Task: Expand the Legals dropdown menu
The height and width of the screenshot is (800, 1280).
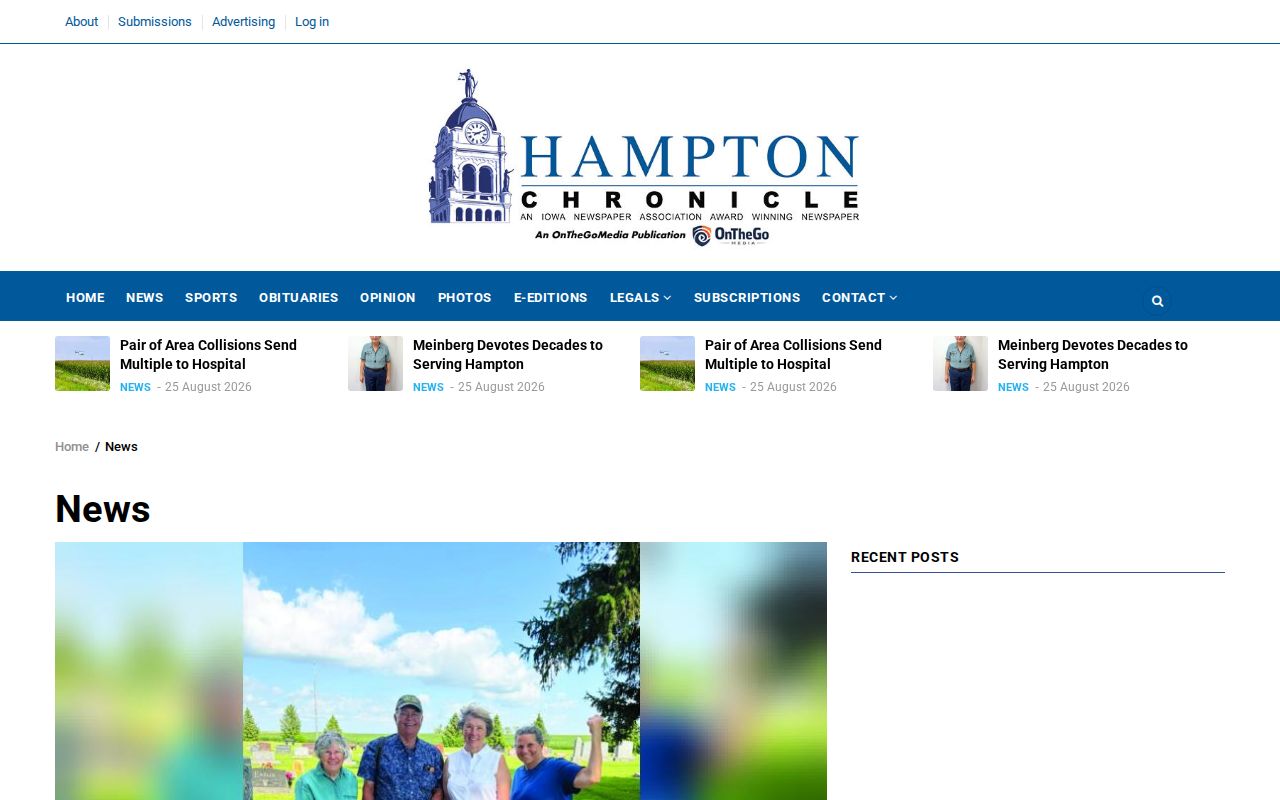Action: 640,297
